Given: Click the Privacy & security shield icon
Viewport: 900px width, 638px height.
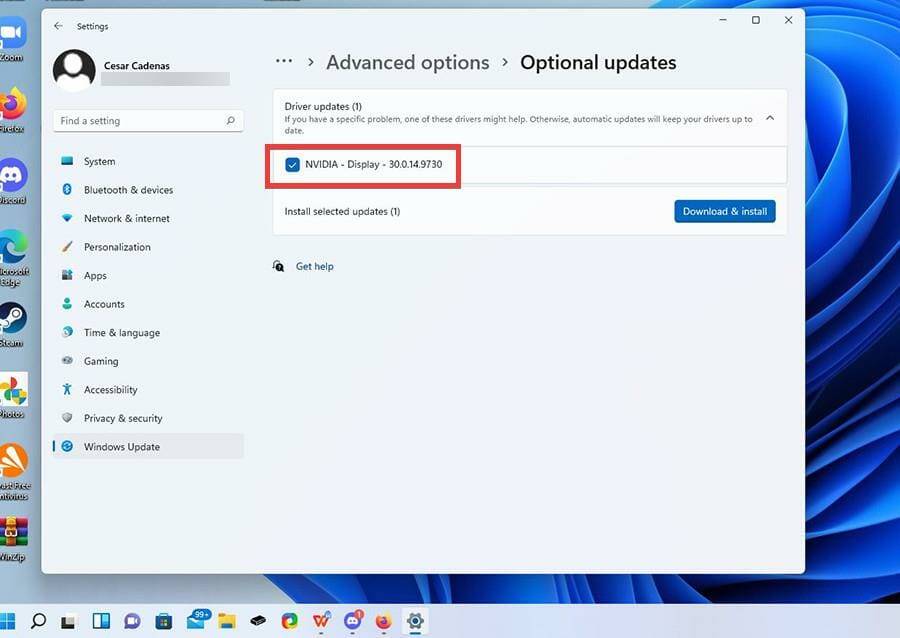Looking at the screenshot, I should [x=67, y=418].
